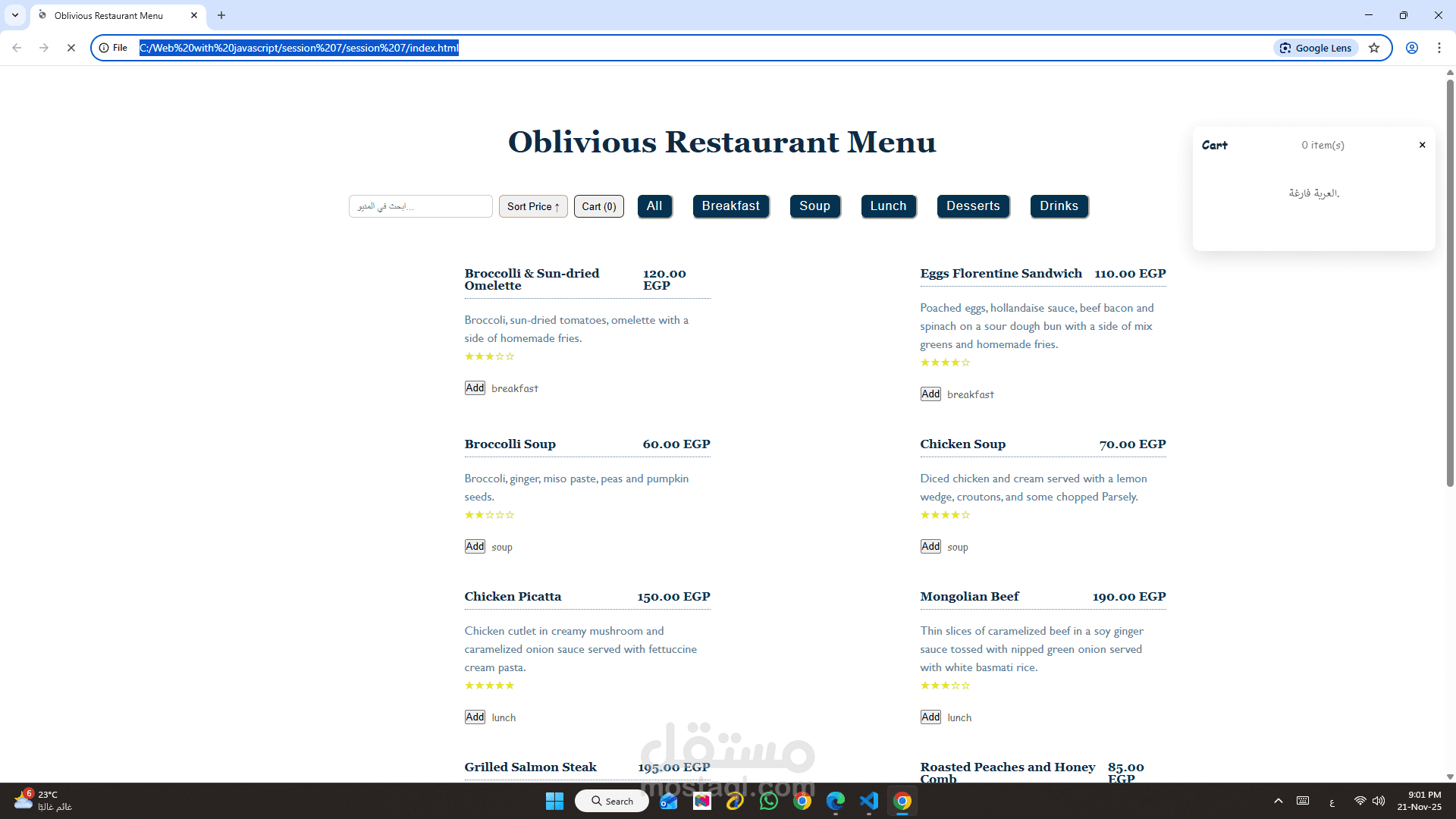Add Eggs Florentine Sandwich to cart
The image size is (1456, 819).
pyautogui.click(x=930, y=394)
